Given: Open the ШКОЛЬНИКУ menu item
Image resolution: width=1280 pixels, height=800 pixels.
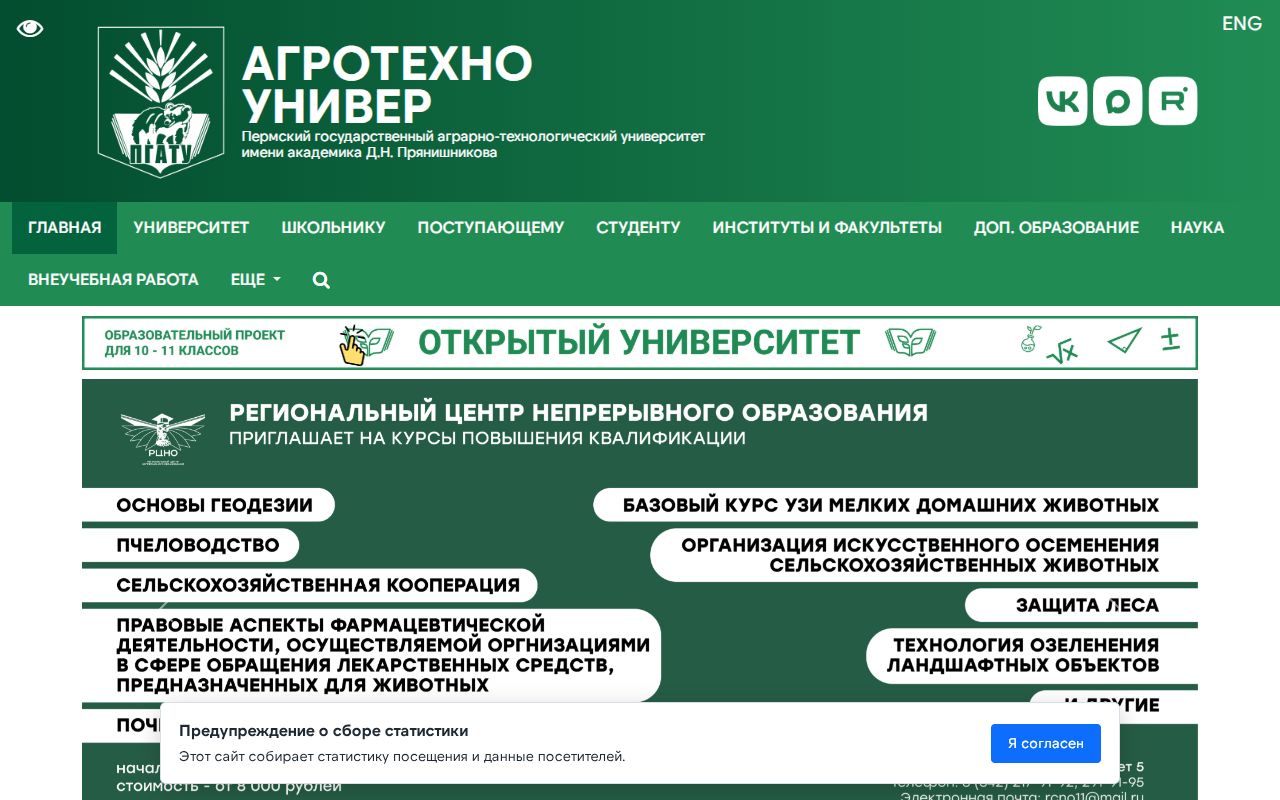Looking at the screenshot, I should (x=333, y=228).
